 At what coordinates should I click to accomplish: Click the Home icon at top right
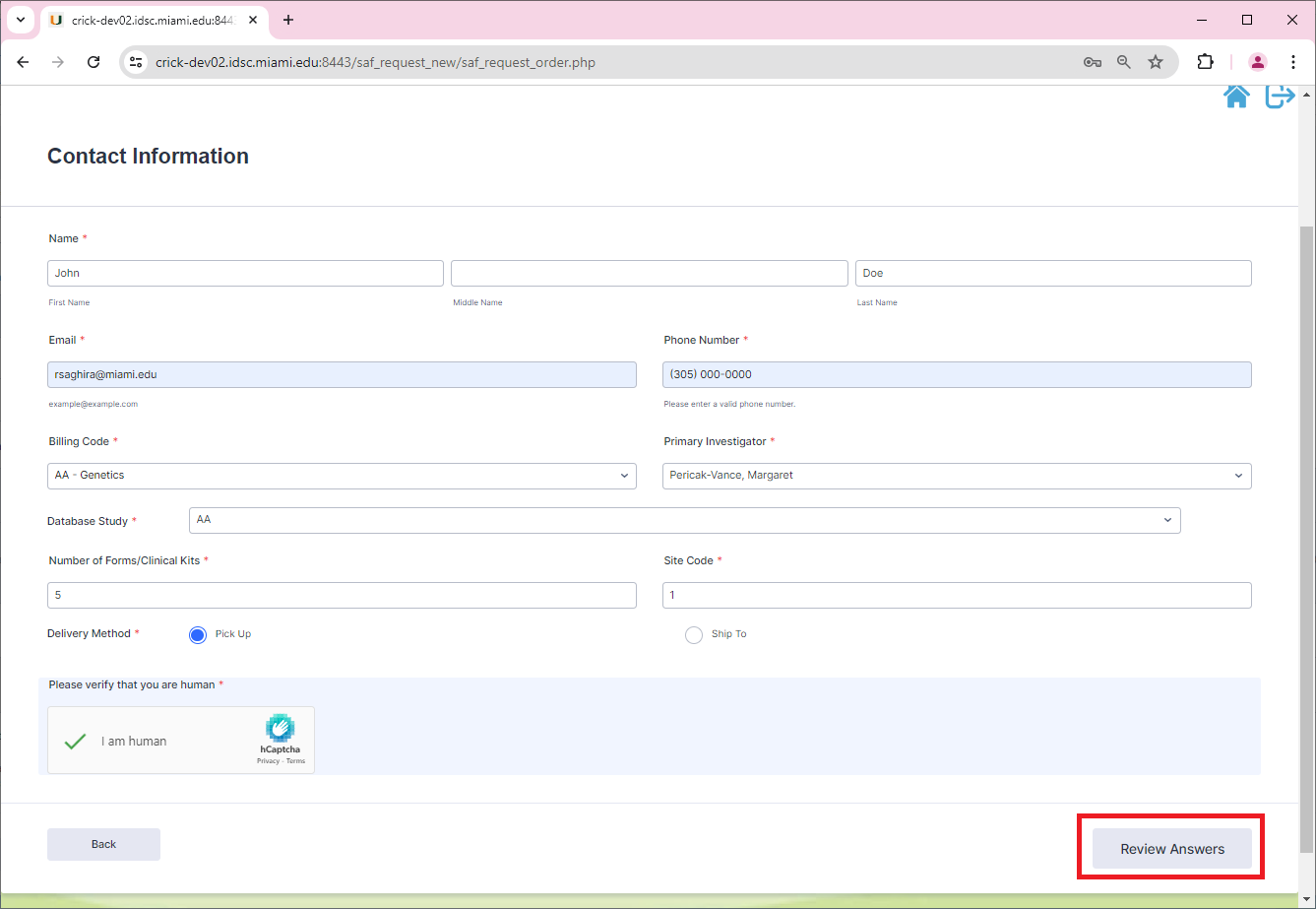[x=1236, y=96]
